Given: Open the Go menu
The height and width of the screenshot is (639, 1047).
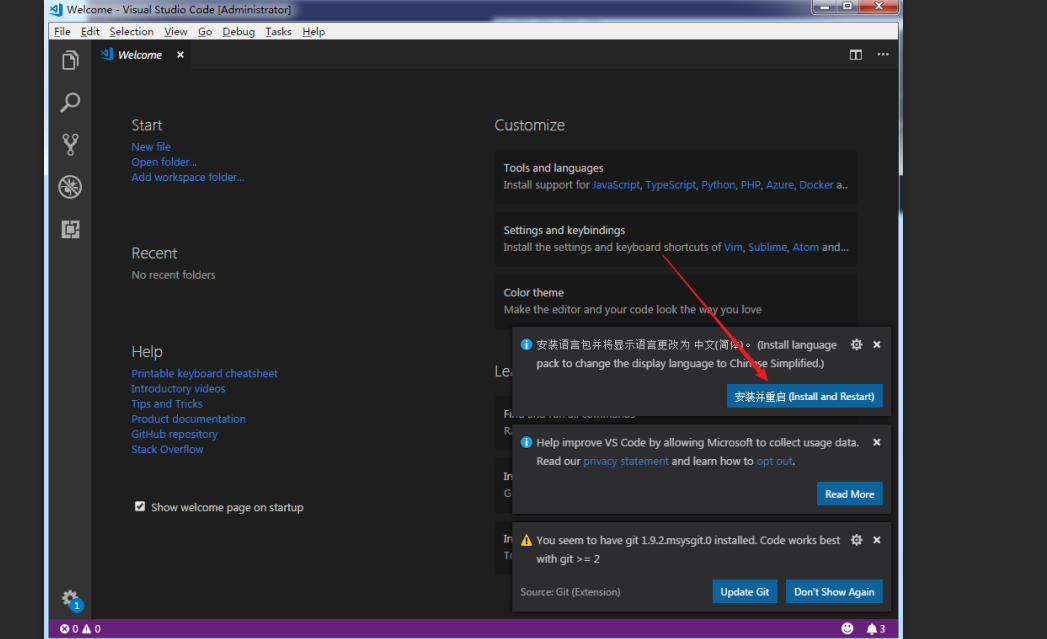Looking at the screenshot, I should click(x=205, y=31).
